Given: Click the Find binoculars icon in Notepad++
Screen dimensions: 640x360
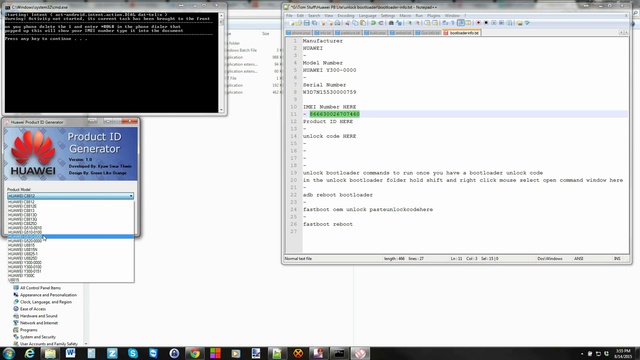Looking at the screenshot, I should coord(391,23).
